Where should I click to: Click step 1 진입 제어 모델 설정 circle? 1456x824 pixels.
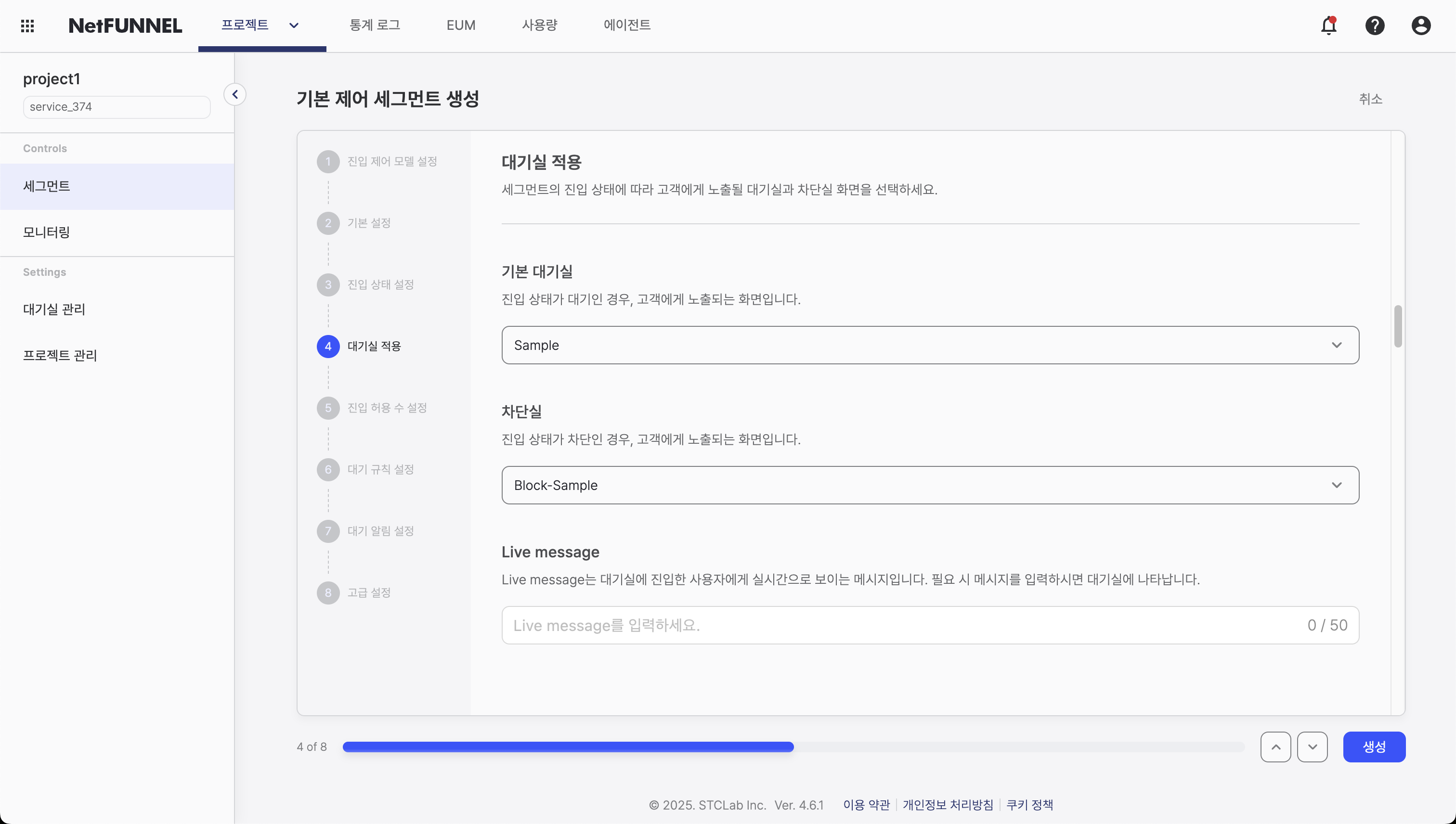coord(328,161)
